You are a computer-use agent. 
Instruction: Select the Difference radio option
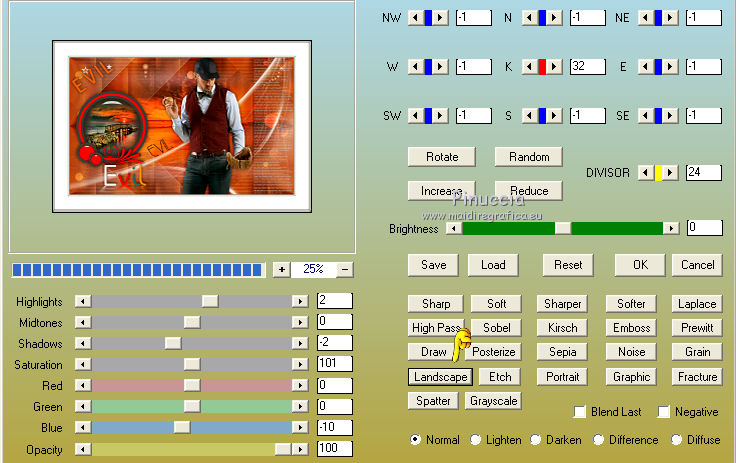(598, 440)
